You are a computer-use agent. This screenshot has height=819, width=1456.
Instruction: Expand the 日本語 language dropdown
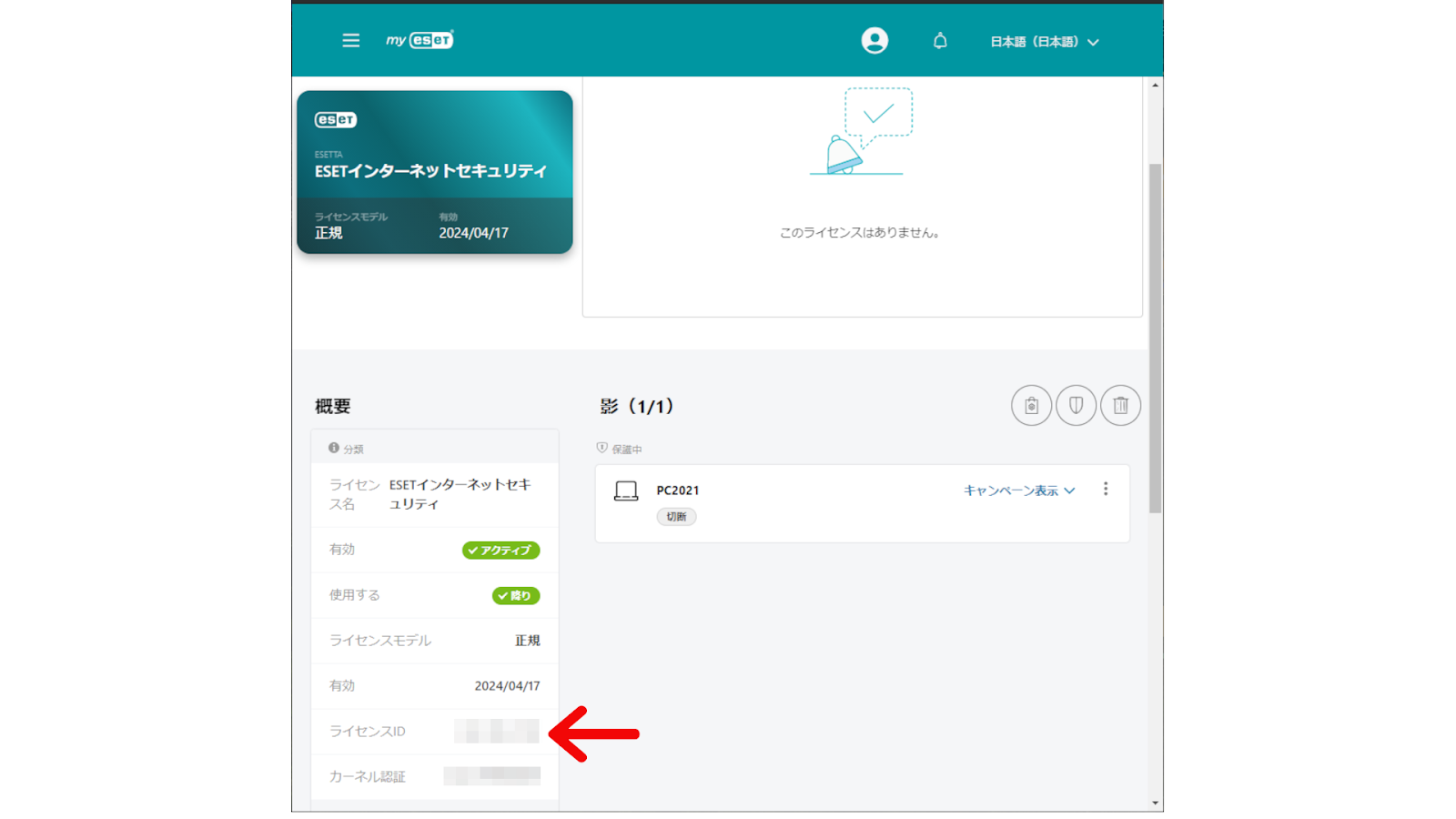tap(1045, 42)
